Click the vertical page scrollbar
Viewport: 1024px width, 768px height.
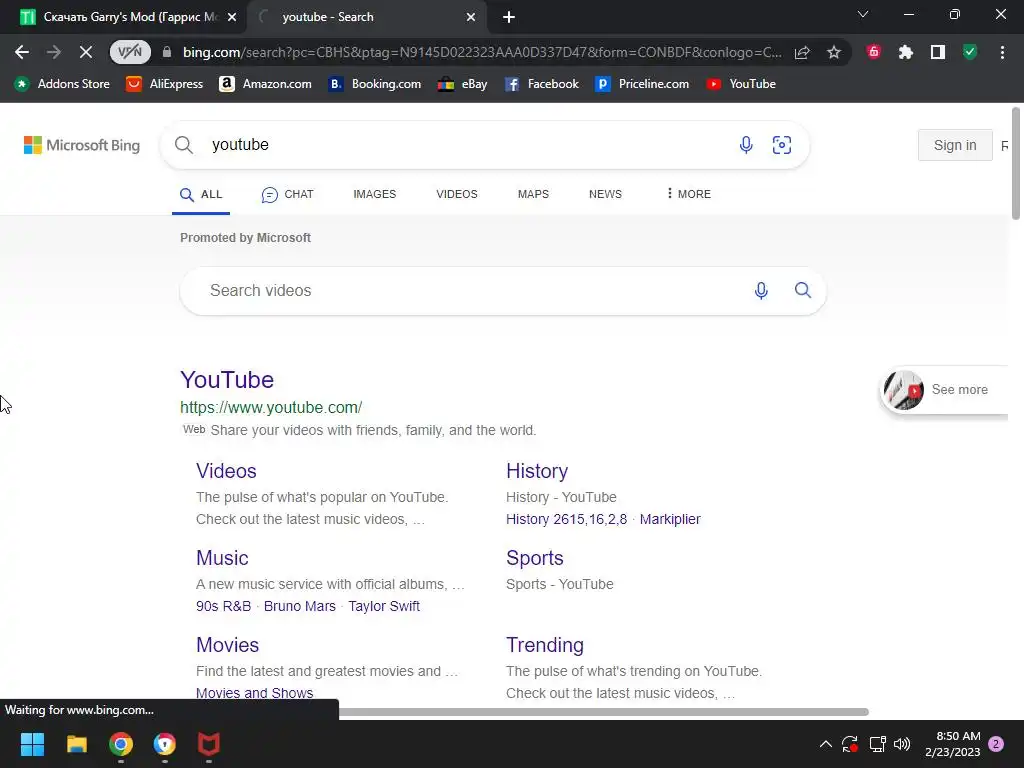1016,163
